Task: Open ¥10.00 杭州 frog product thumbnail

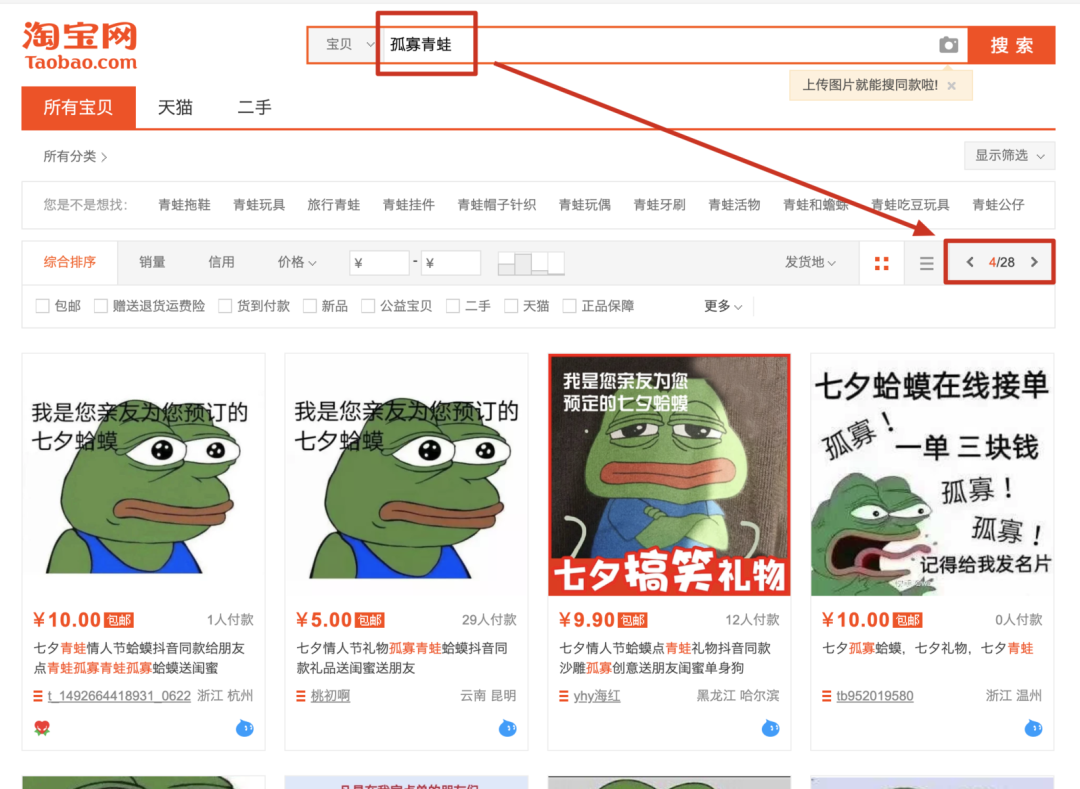Action: coord(143,475)
